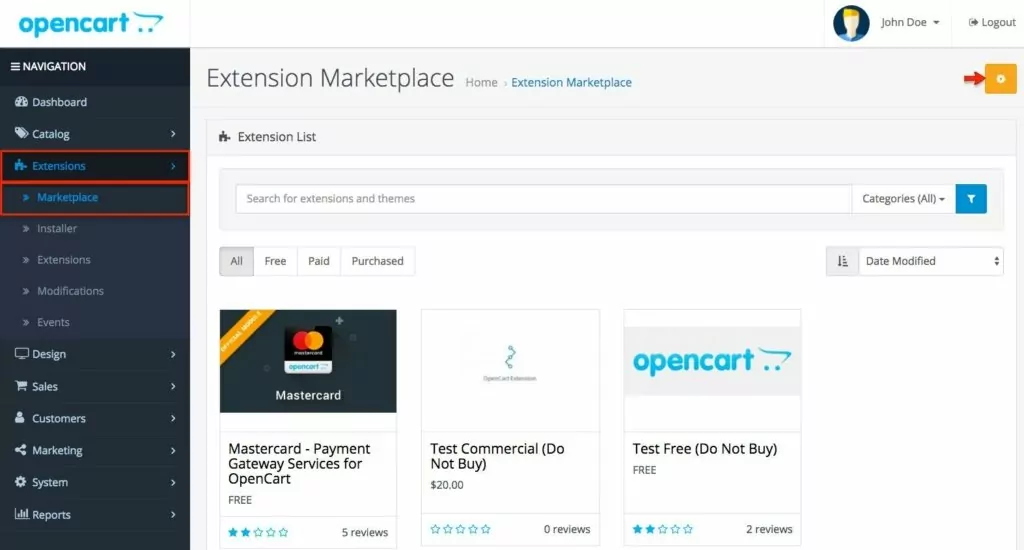Open Mastercard - Payment Gateway Services title

(x=299, y=464)
